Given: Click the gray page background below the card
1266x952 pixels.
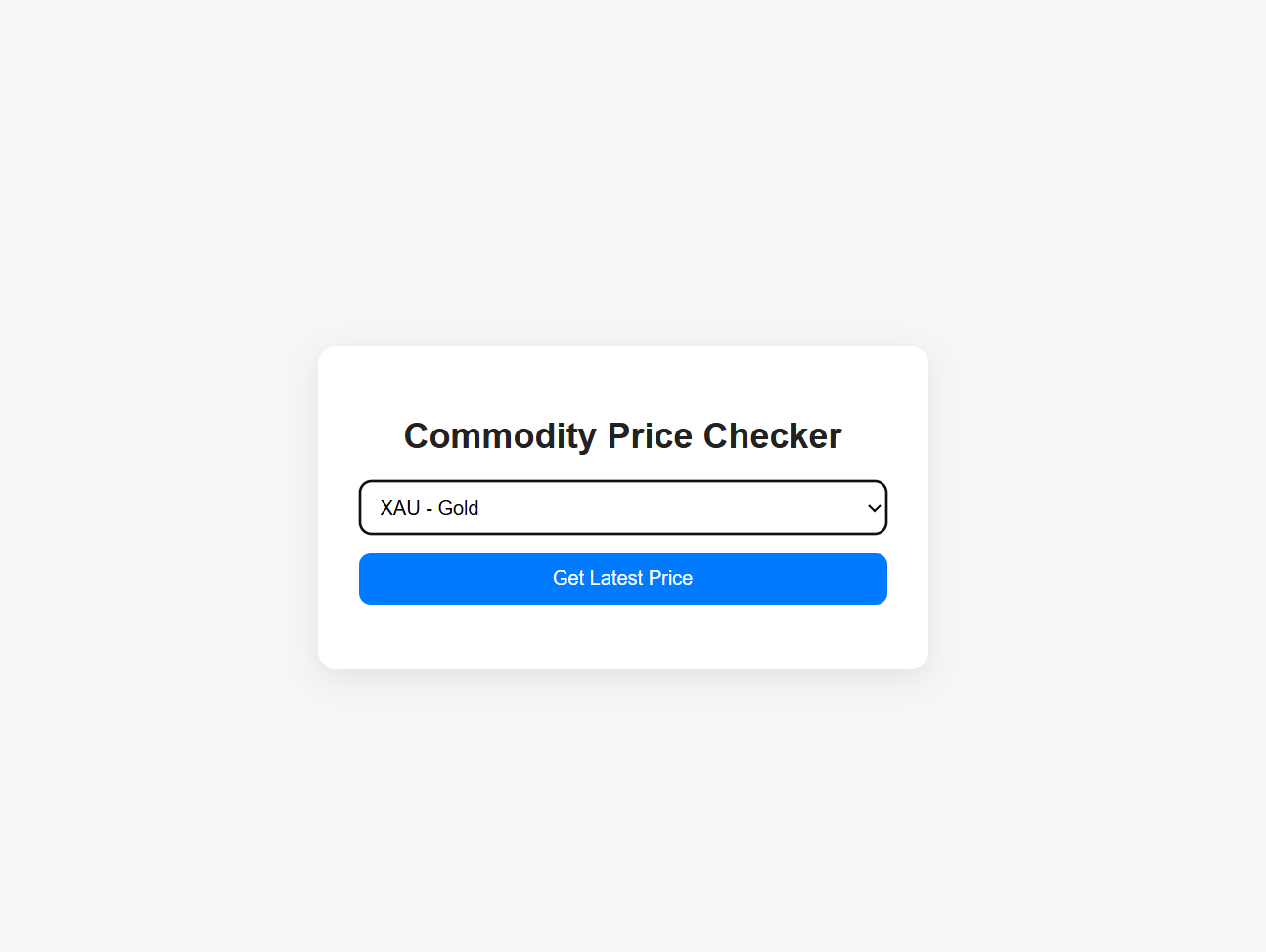Looking at the screenshot, I should (622, 812).
